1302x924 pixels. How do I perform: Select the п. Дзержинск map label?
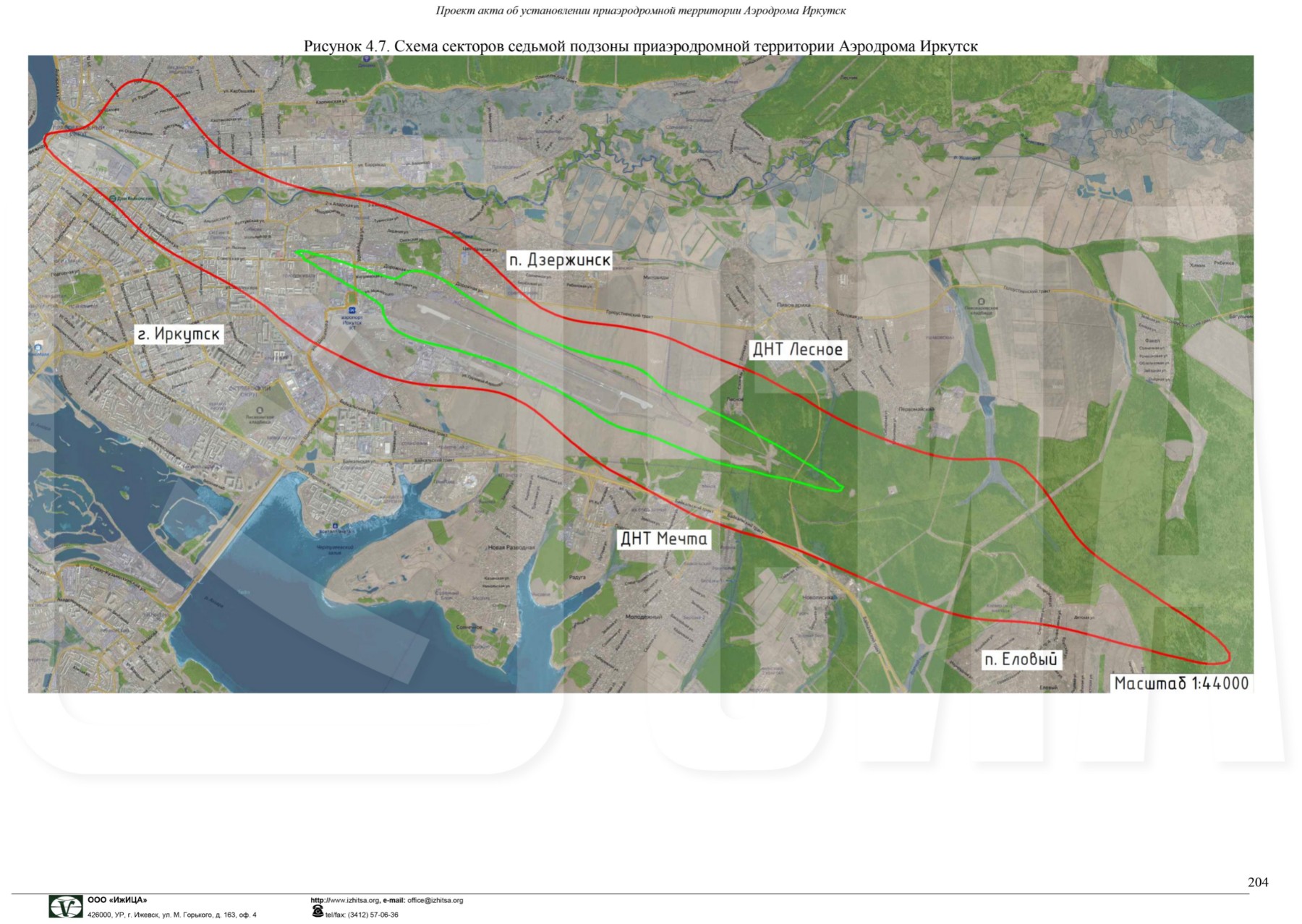click(559, 260)
